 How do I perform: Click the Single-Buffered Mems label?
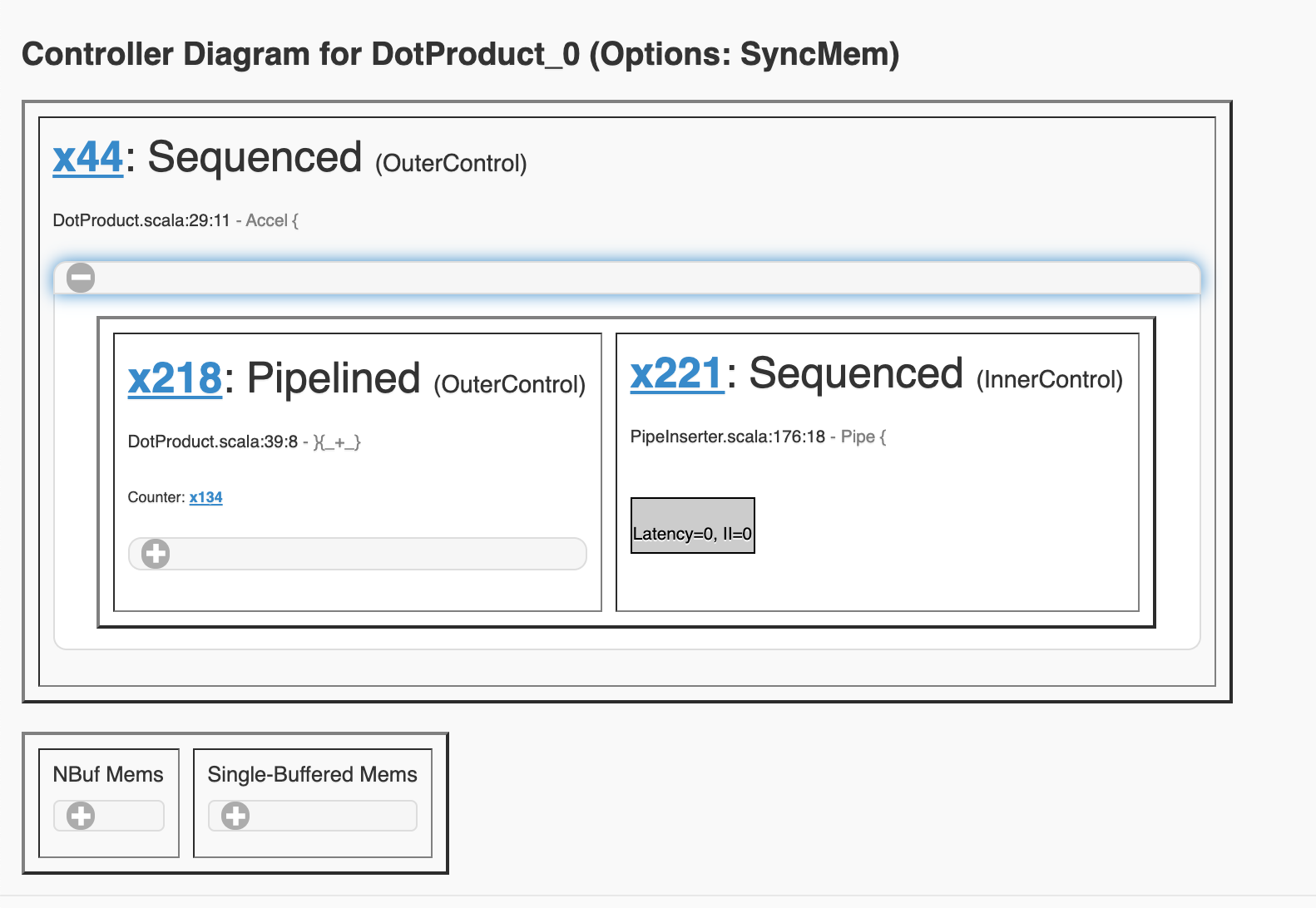click(x=312, y=774)
